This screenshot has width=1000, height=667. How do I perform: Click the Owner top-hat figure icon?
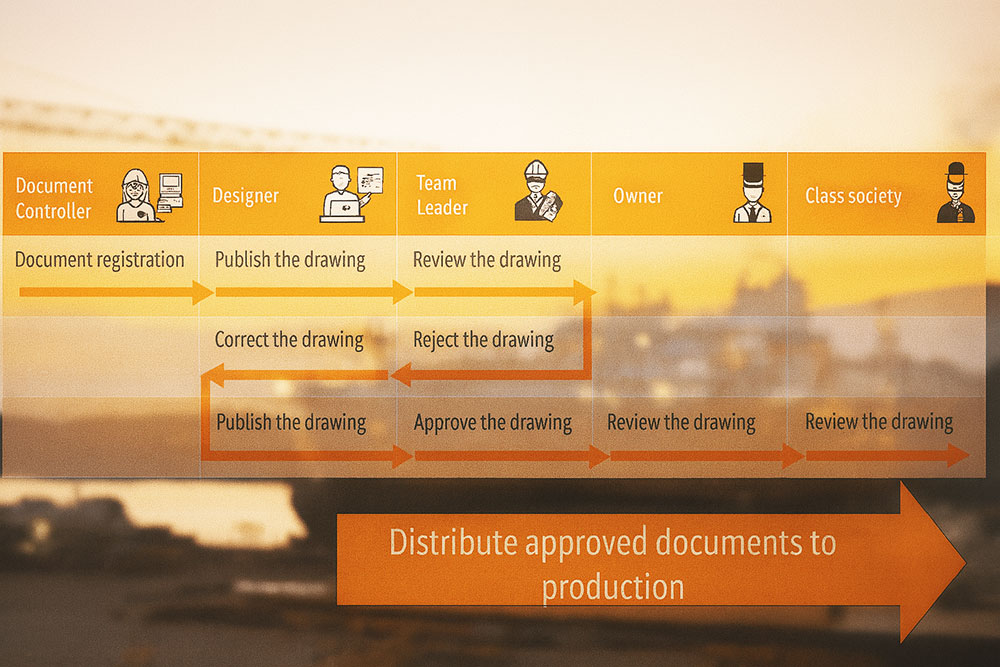pos(753,193)
